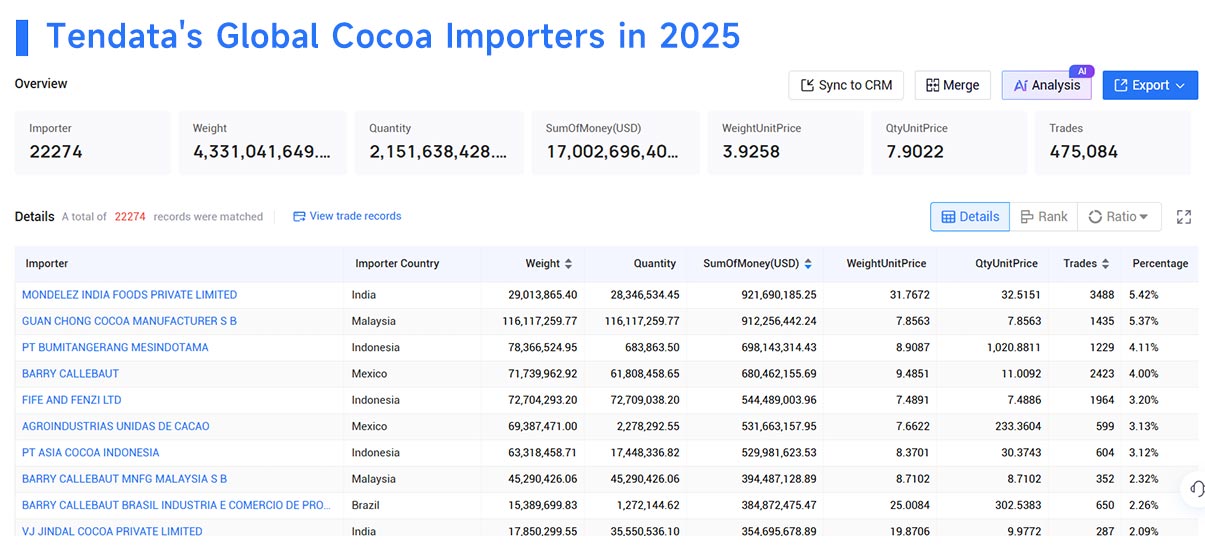Viewport: 1205px width, 547px height.
Task: Click the QtyUnitPrice column header
Action: 1006,264
